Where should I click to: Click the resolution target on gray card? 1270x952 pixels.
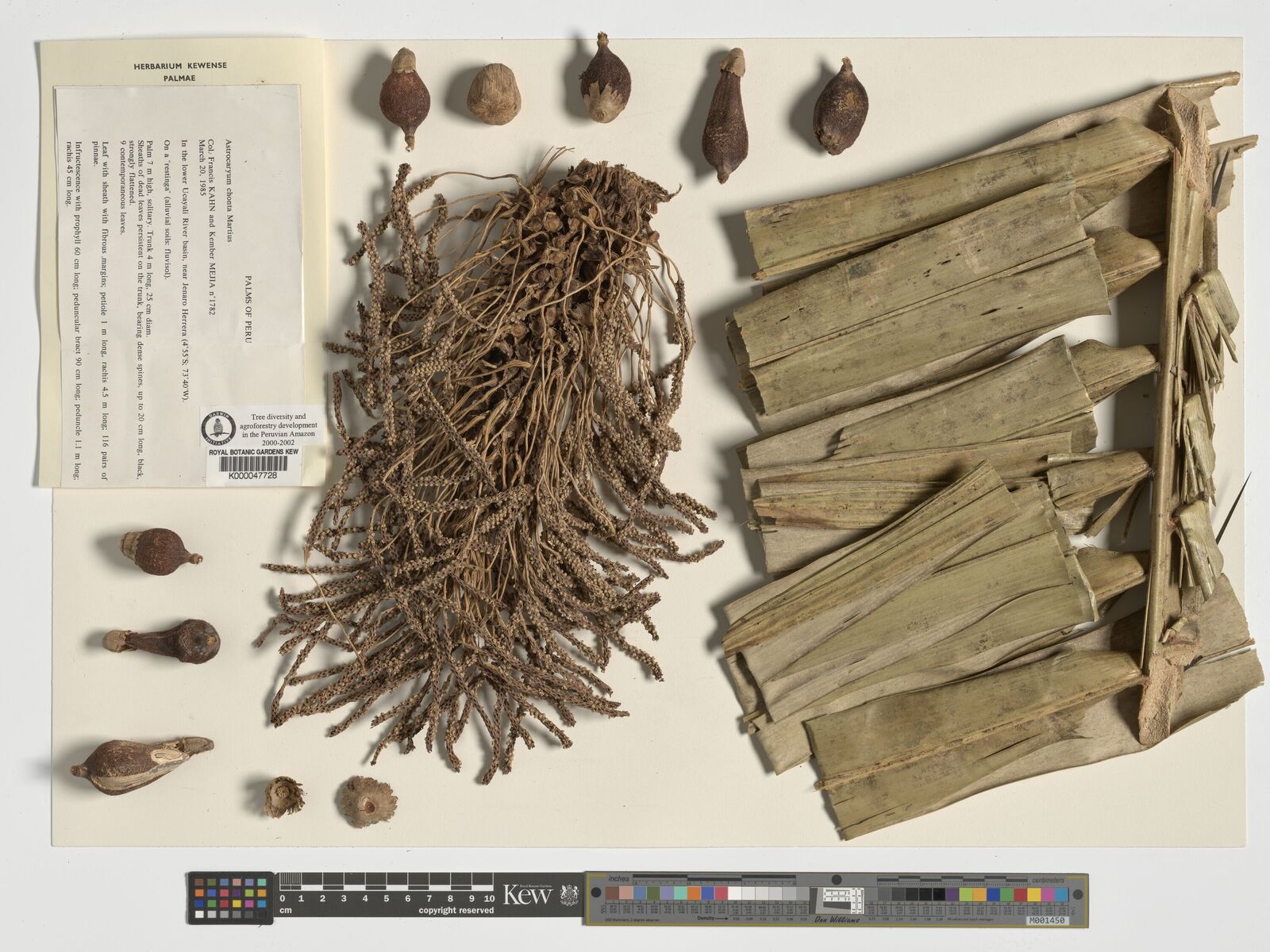pos(841,898)
